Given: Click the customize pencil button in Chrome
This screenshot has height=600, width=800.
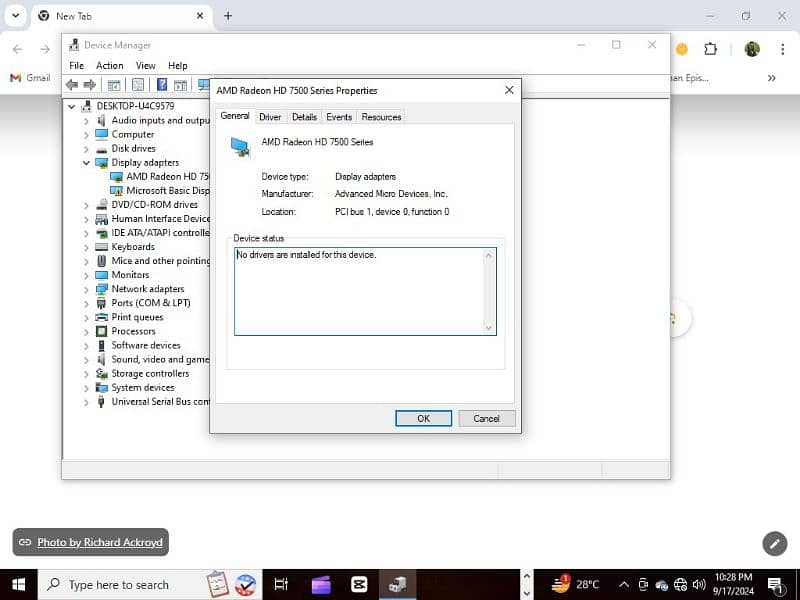Looking at the screenshot, I should pyautogui.click(x=774, y=544).
